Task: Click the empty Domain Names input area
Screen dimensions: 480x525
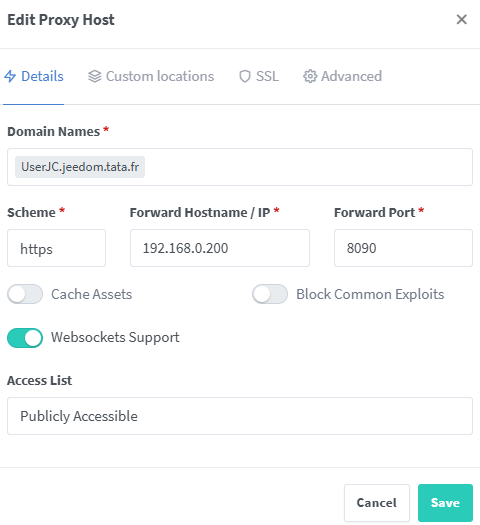Action: click(308, 167)
